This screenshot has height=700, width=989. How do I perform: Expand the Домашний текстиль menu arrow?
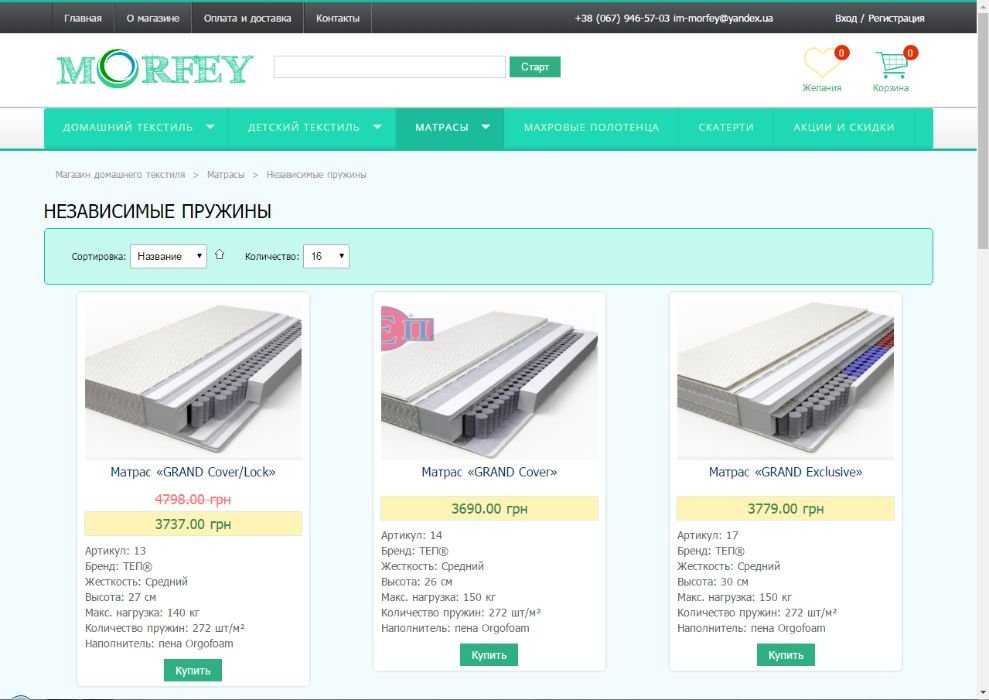pyautogui.click(x=210, y=127)
